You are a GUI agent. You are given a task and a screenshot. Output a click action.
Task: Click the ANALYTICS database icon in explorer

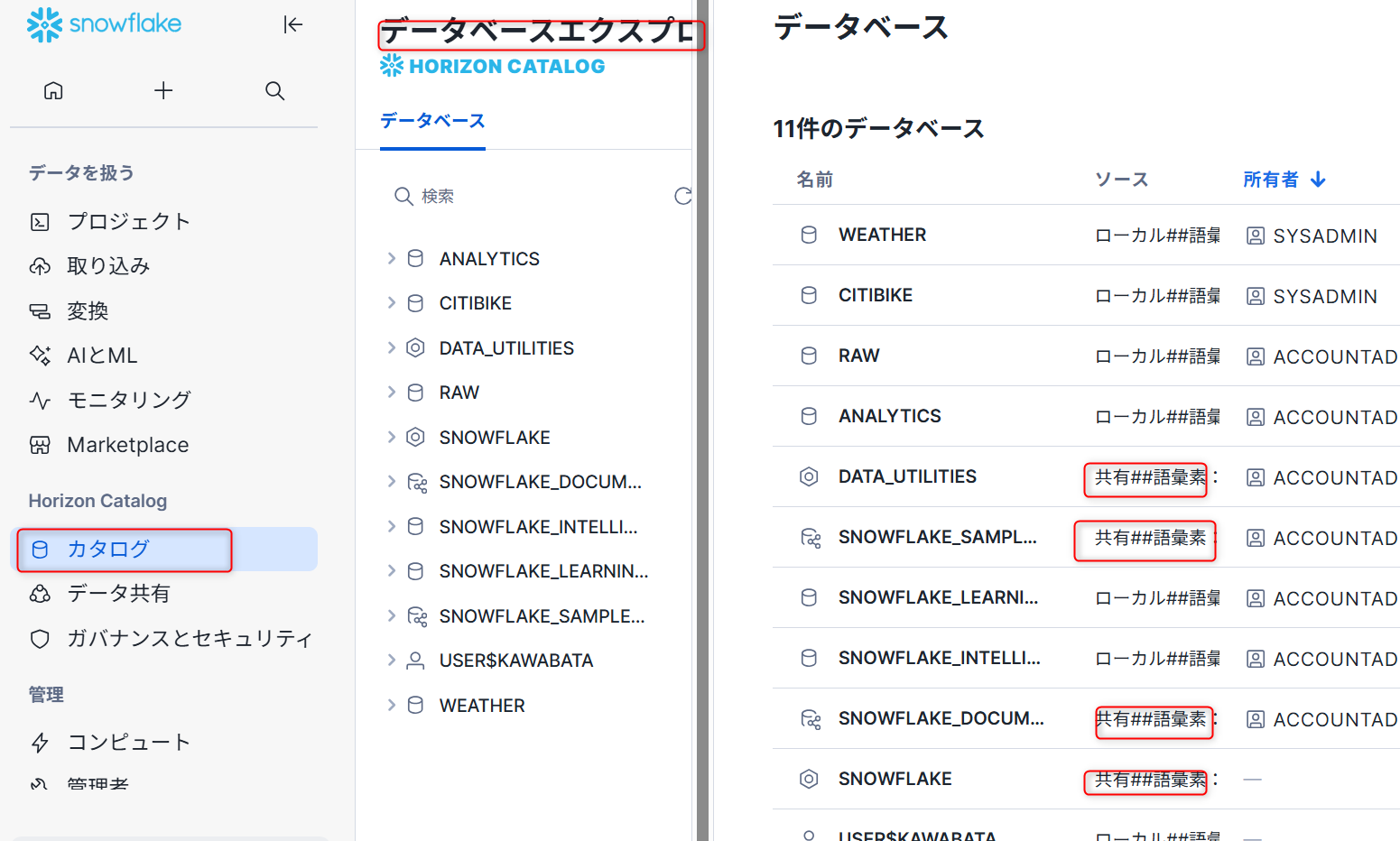pos(415,259)
